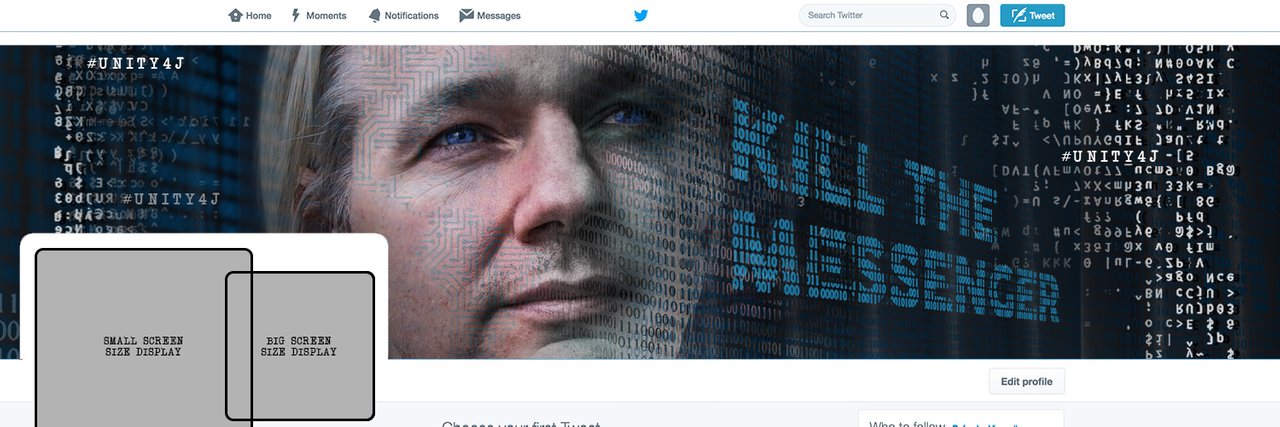Click the Notifications bell icon

coord(374,15)
